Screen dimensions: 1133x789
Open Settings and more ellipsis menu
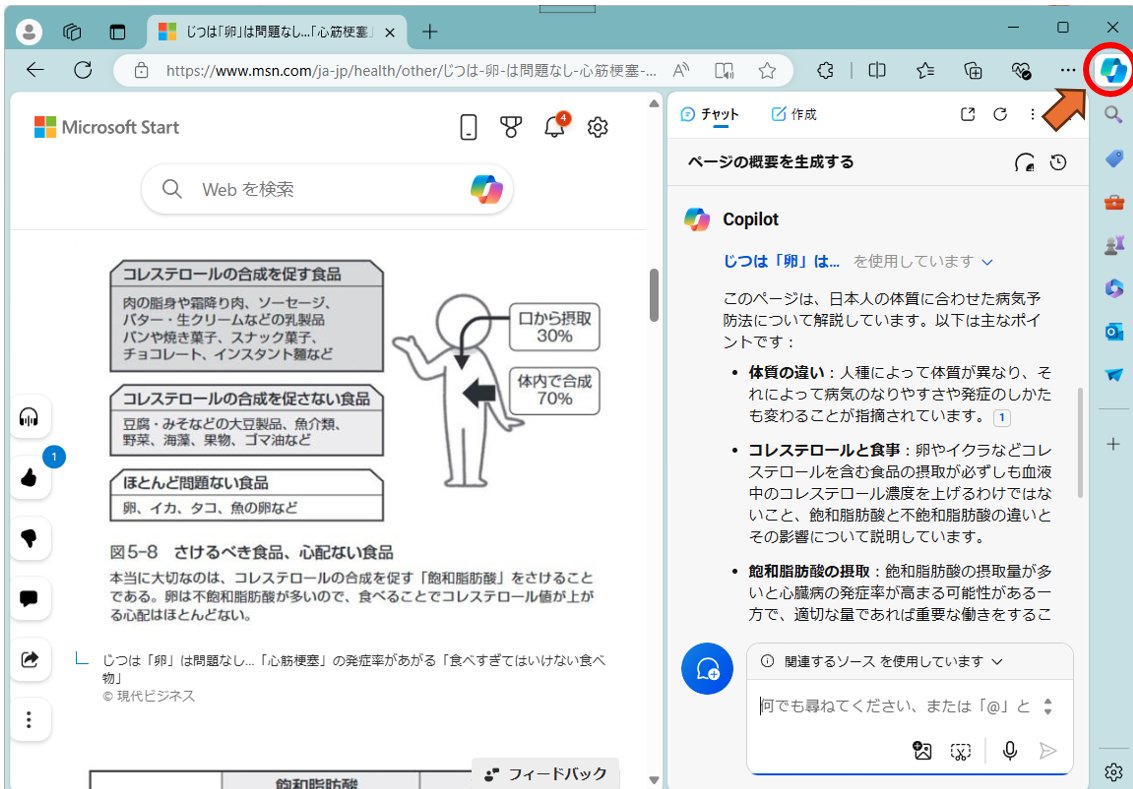point(1068,70)
